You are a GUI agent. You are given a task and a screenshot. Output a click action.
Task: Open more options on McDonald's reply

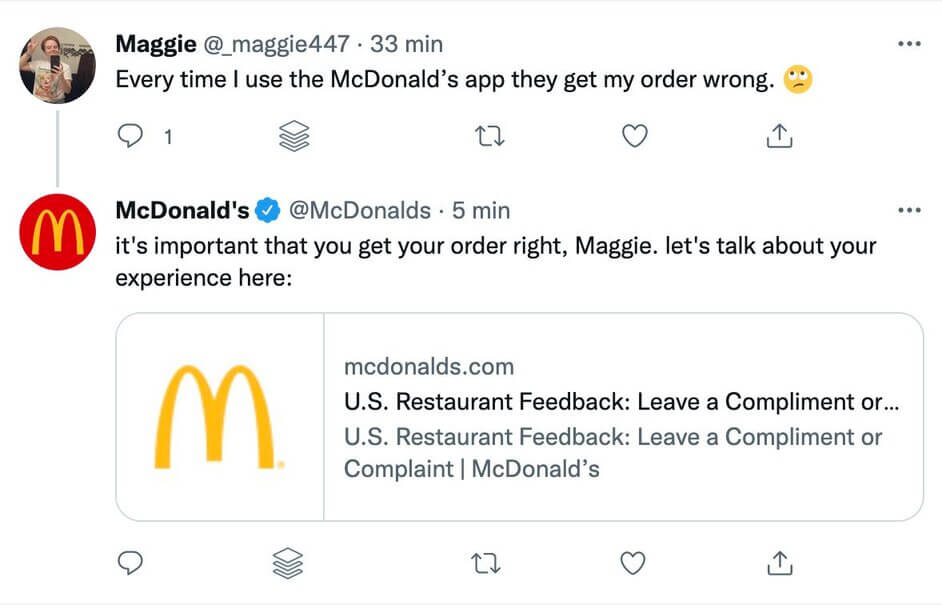(x=909, y=210)
